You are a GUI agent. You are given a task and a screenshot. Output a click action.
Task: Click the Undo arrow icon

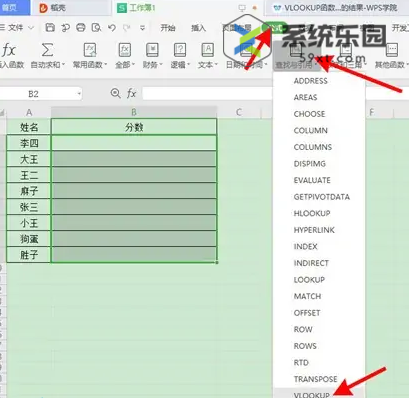112,27
